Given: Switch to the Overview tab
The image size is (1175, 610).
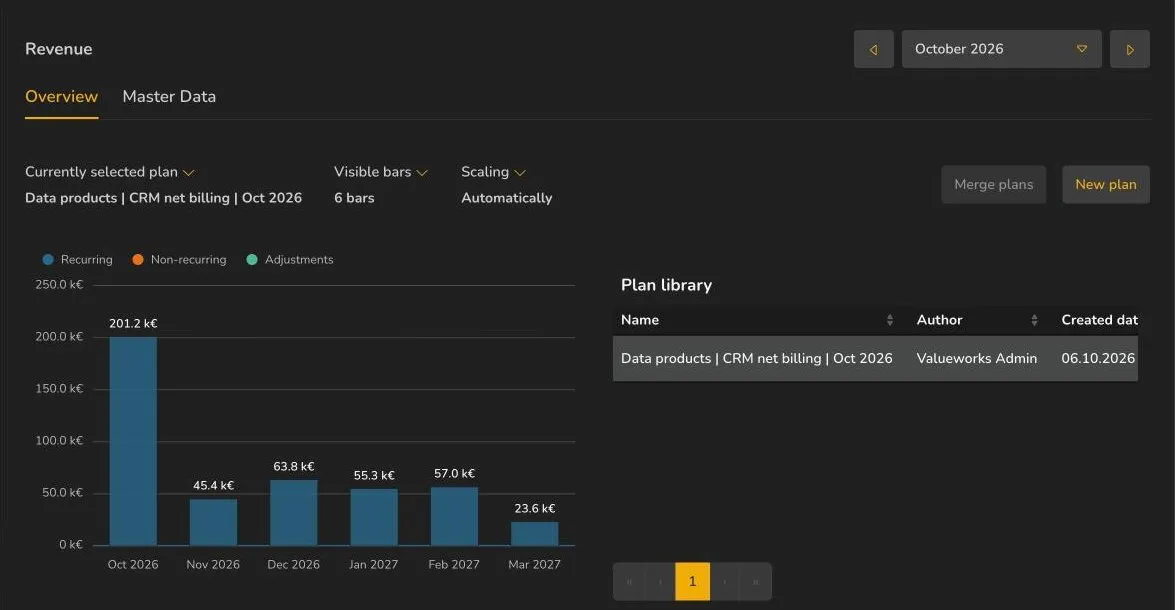Looking at the screenshot, I should 61,97.
